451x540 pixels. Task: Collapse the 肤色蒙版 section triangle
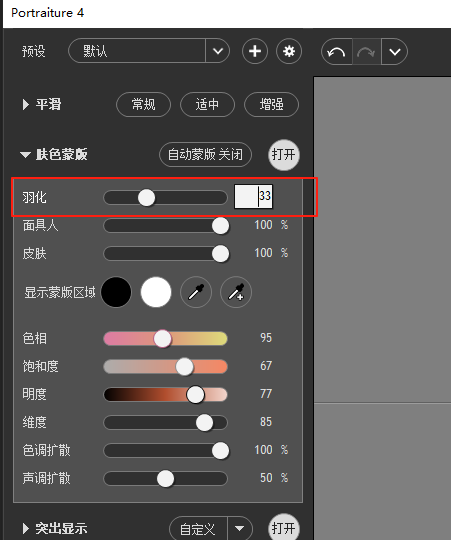pyautogui.click(x=25, y=155)
